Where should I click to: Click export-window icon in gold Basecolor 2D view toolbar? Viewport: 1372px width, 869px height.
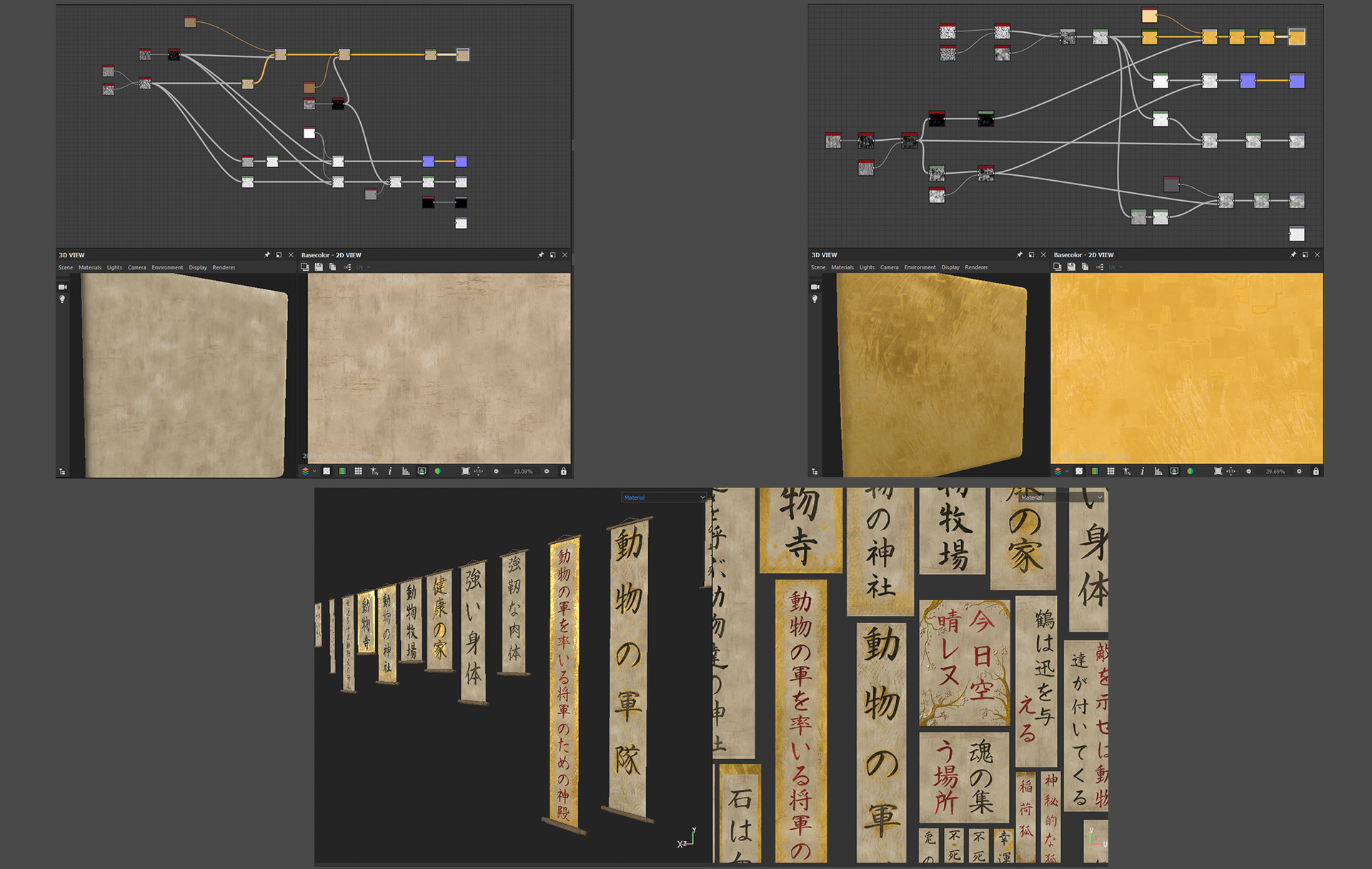click(x=1058, y=267)
